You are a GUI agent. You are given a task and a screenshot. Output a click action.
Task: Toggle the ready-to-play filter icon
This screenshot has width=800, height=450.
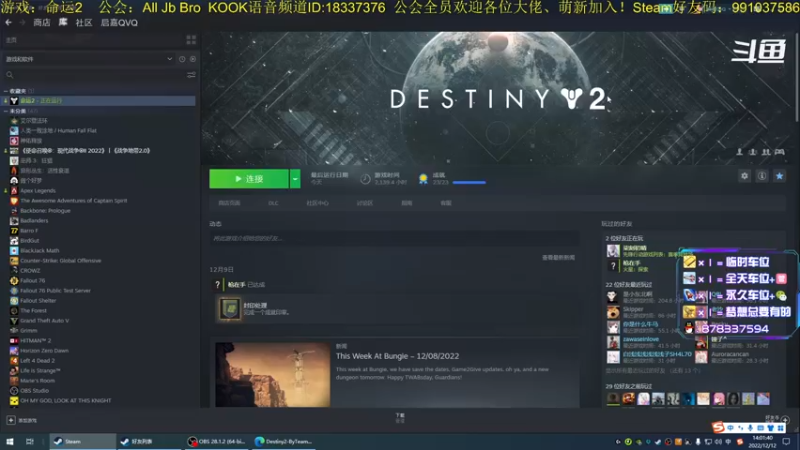click(x=193, y=59)
